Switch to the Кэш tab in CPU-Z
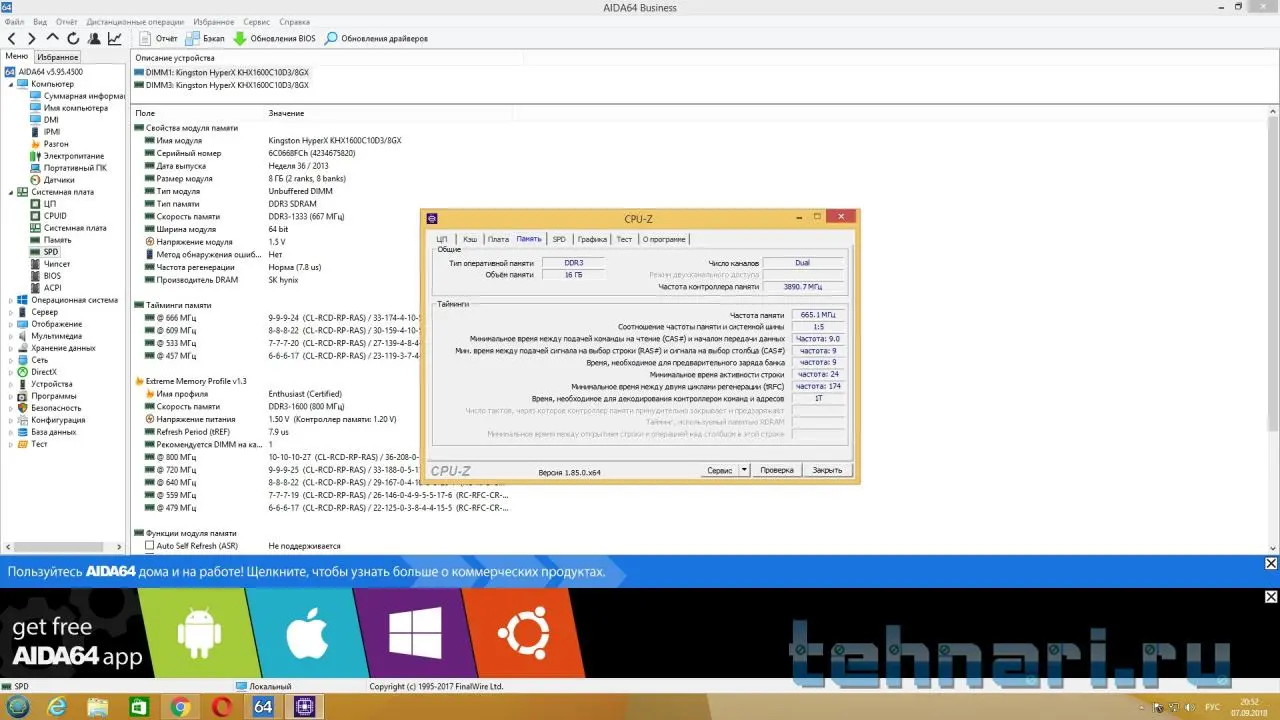The height and width of the screenshot is (720, 1280). pos(469,239)
